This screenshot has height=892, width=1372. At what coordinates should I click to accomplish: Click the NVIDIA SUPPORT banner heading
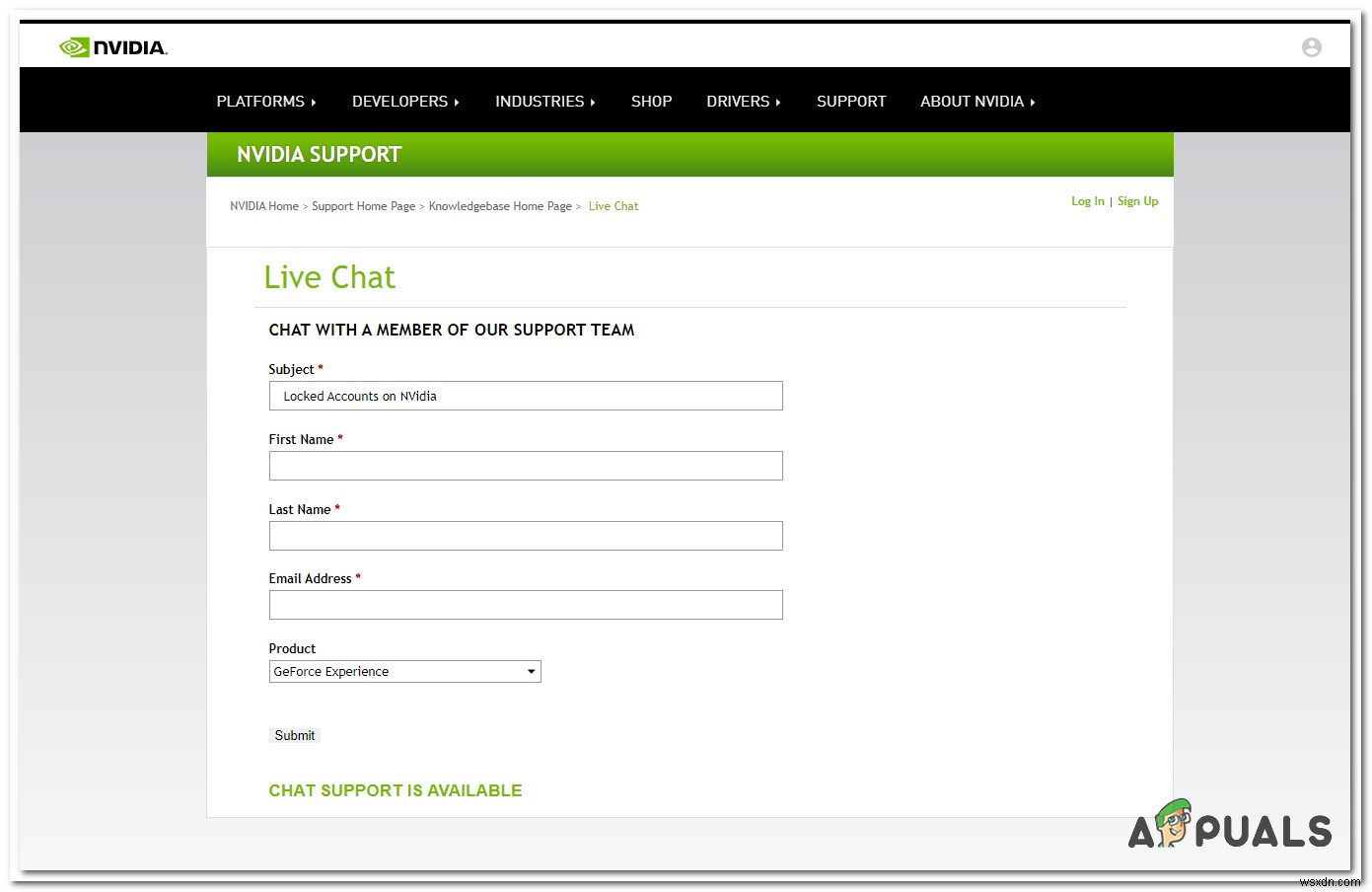[x=320, y=155]
